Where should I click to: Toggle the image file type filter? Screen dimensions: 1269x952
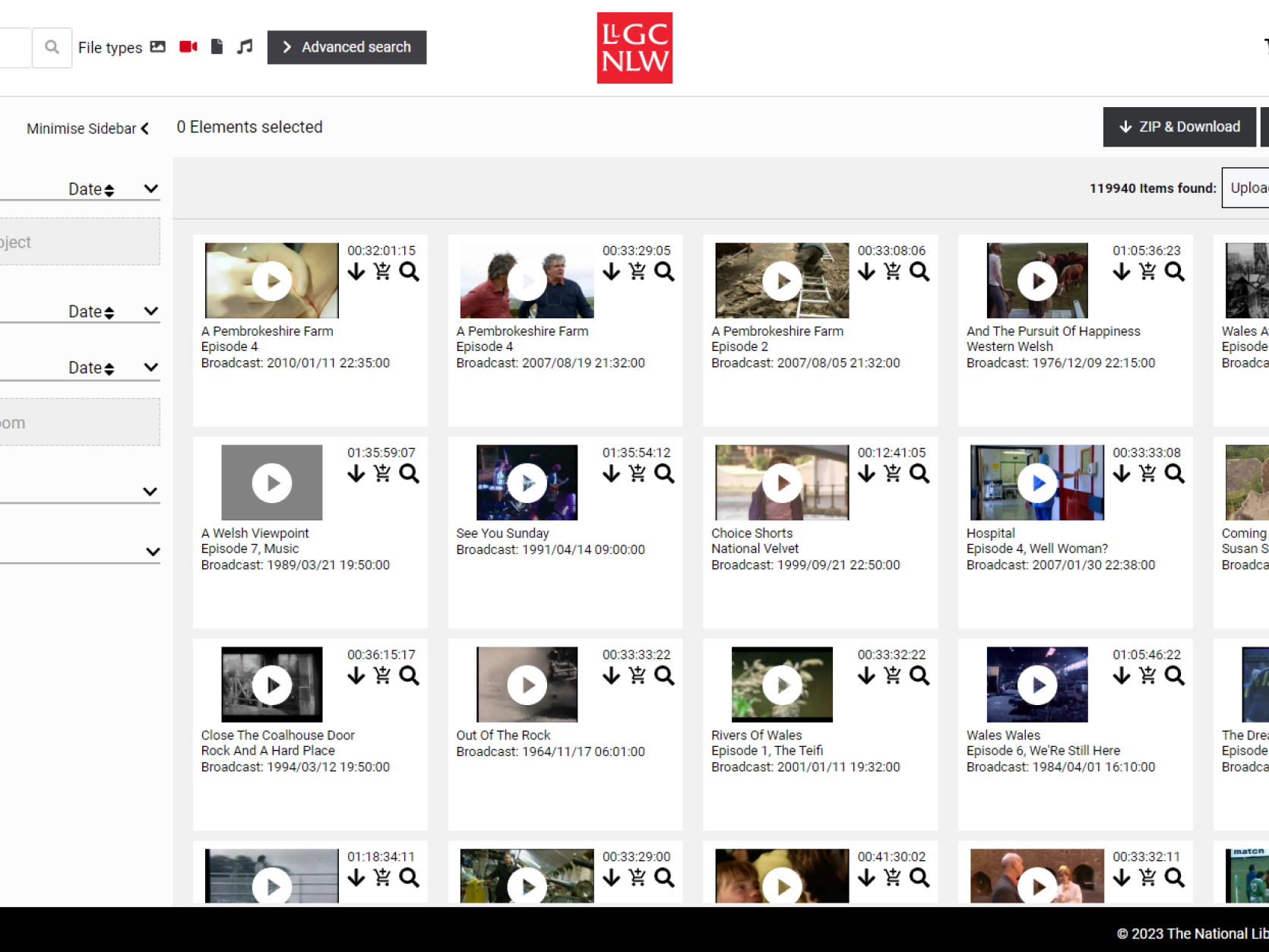[157, 46]
